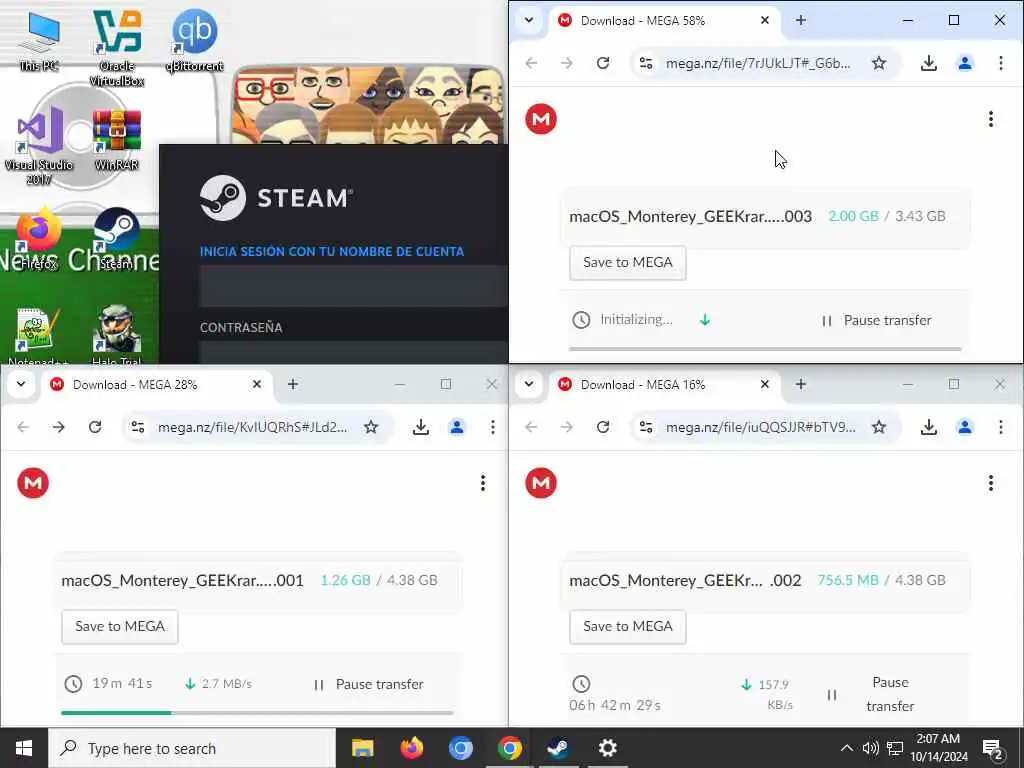The height and width of the screenshot is (768, 1024).
Task: Click the .001 download progress bar
Action: [257, 712]
